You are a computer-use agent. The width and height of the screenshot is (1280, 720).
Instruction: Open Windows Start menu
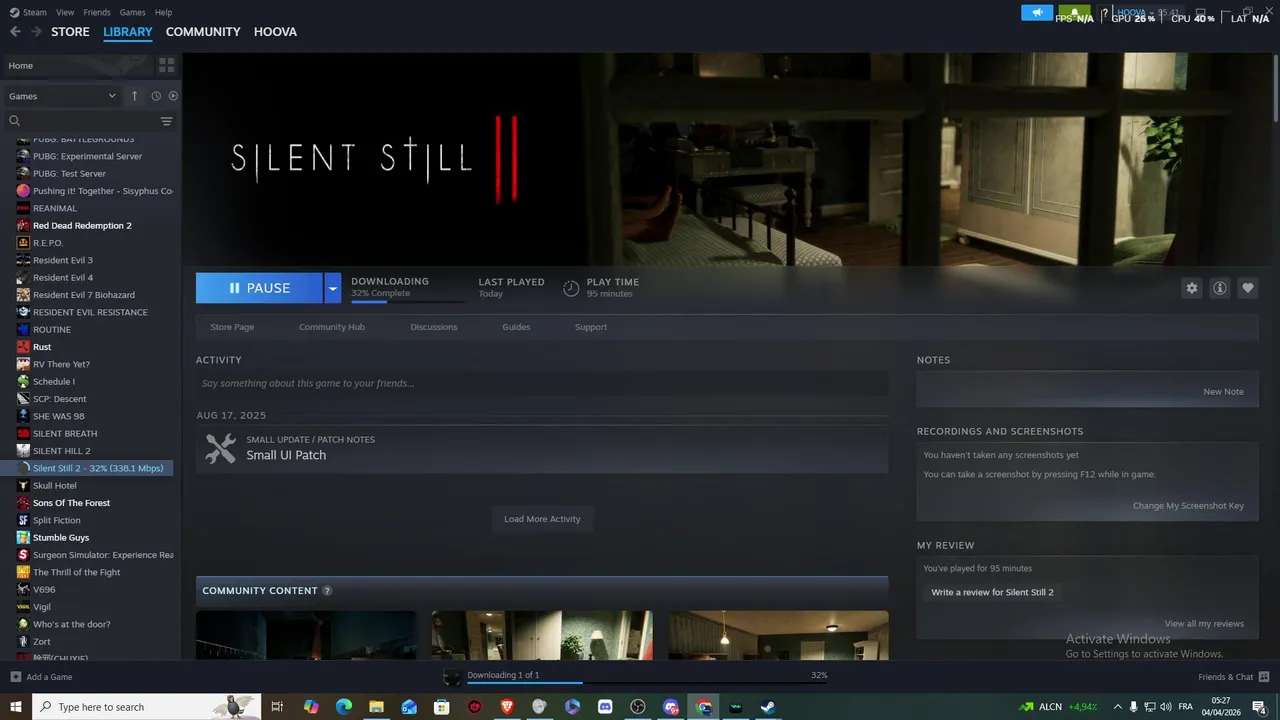[x=16, y=707]
